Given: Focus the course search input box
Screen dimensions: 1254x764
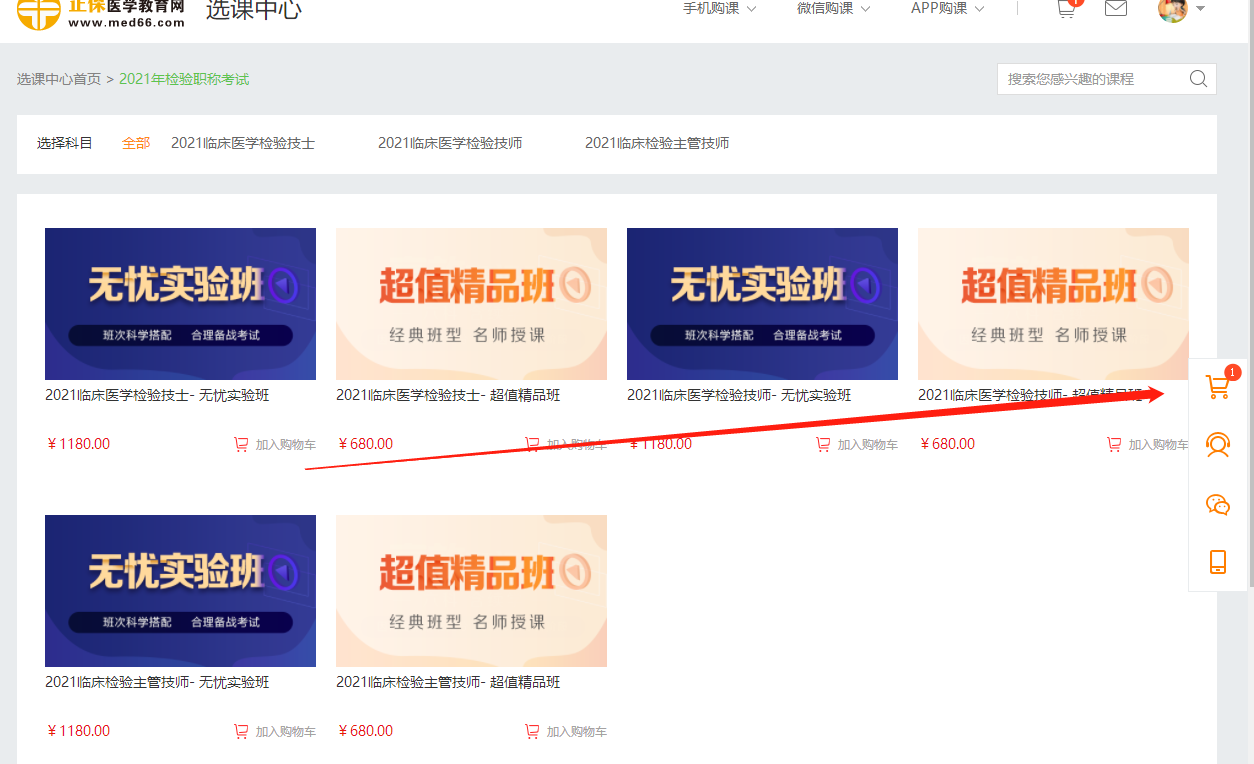Looking at the screenshot, I should point(1090,79).
